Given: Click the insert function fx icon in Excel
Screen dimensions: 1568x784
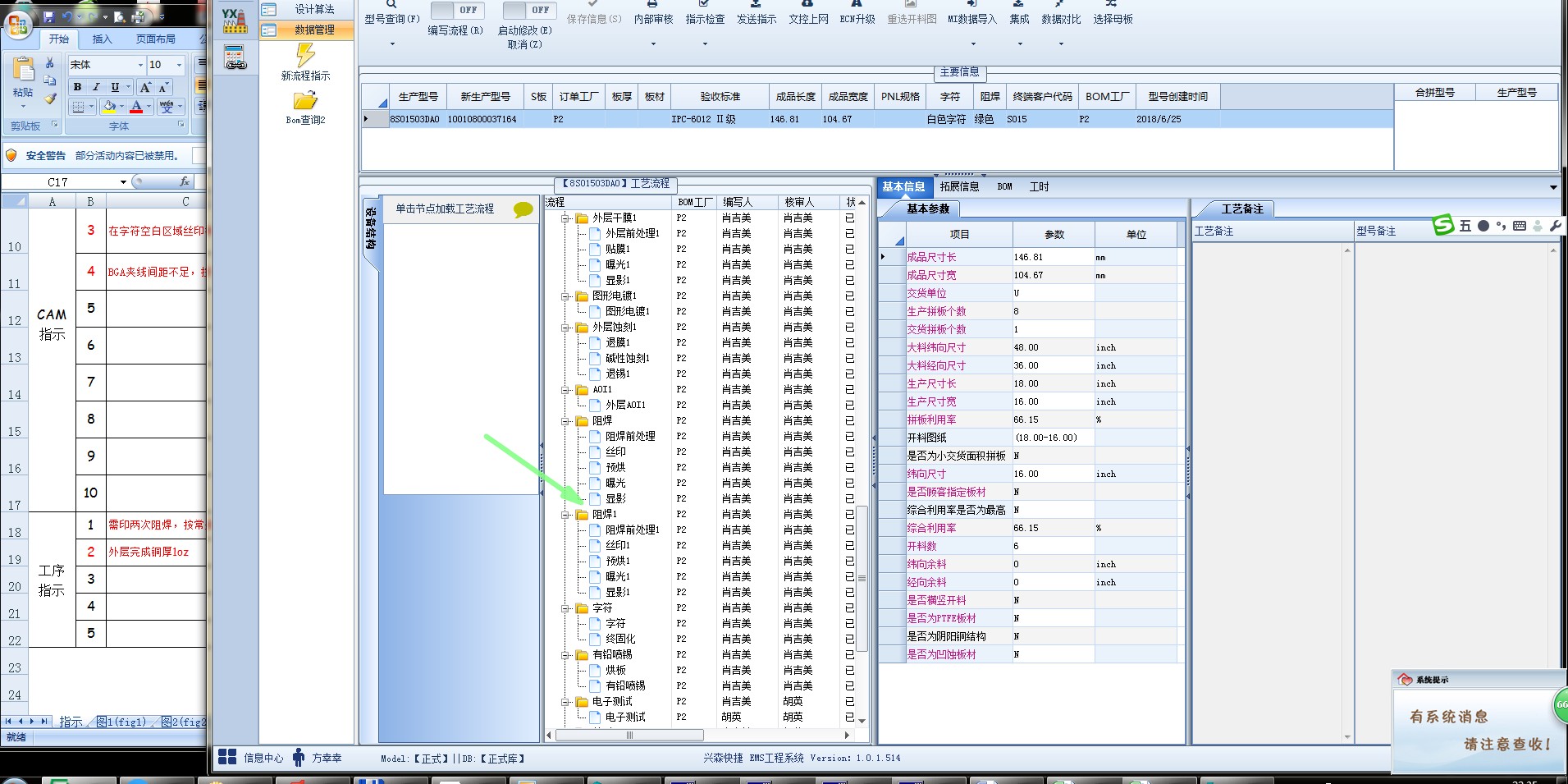Looking at the screenshot, I should (184, 181).
